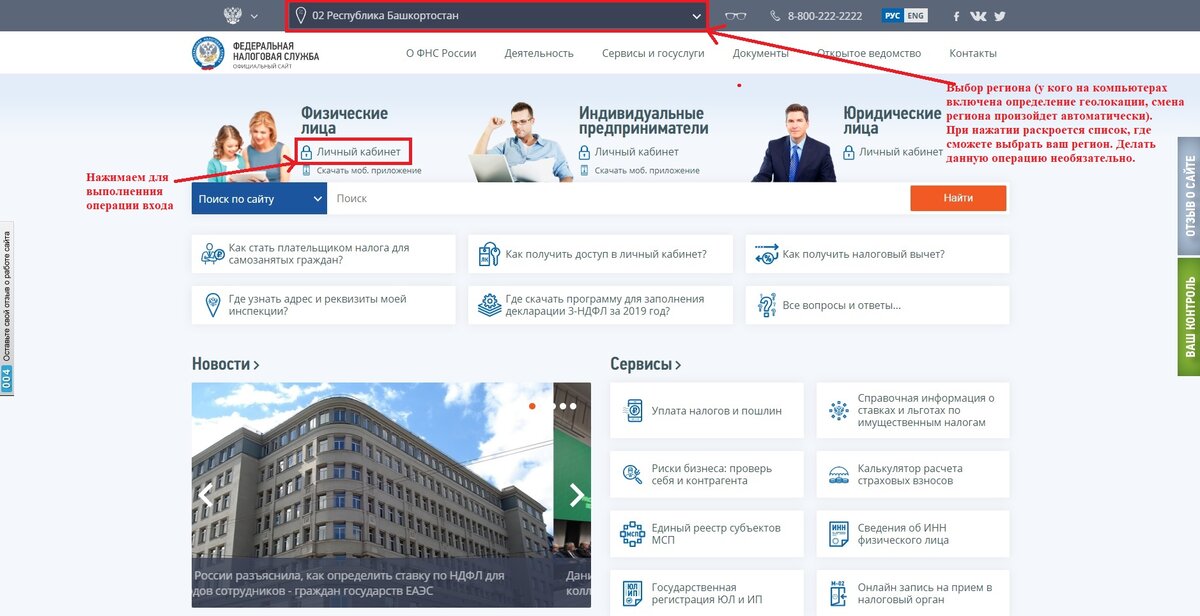
Task: Click 'Скачать моб. приложение' under Физические лица
Action: tap(369, 170)
